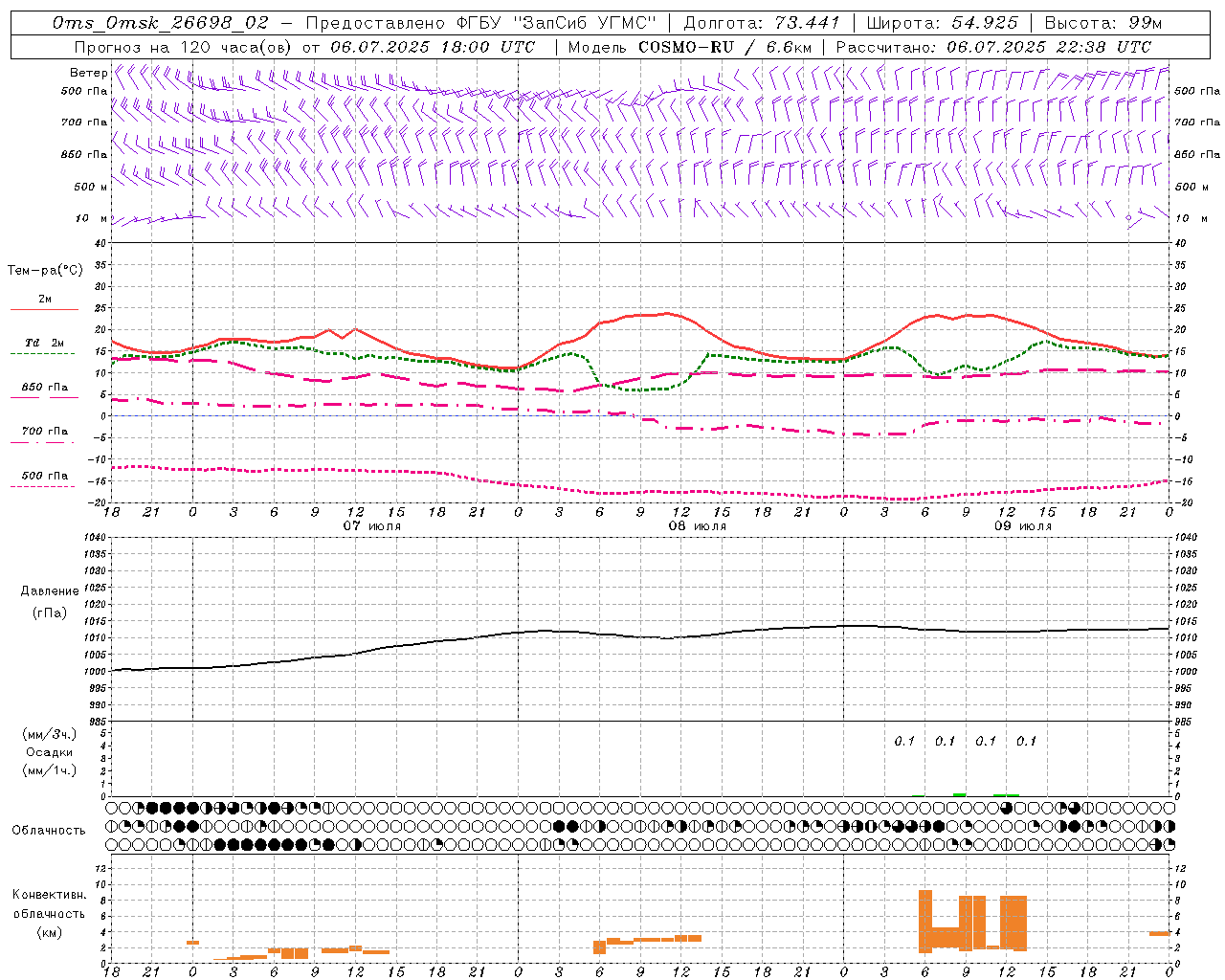1225x980 pixels.
Task: Click the orange convective bar at far right edge
Action: [1160, 933]
